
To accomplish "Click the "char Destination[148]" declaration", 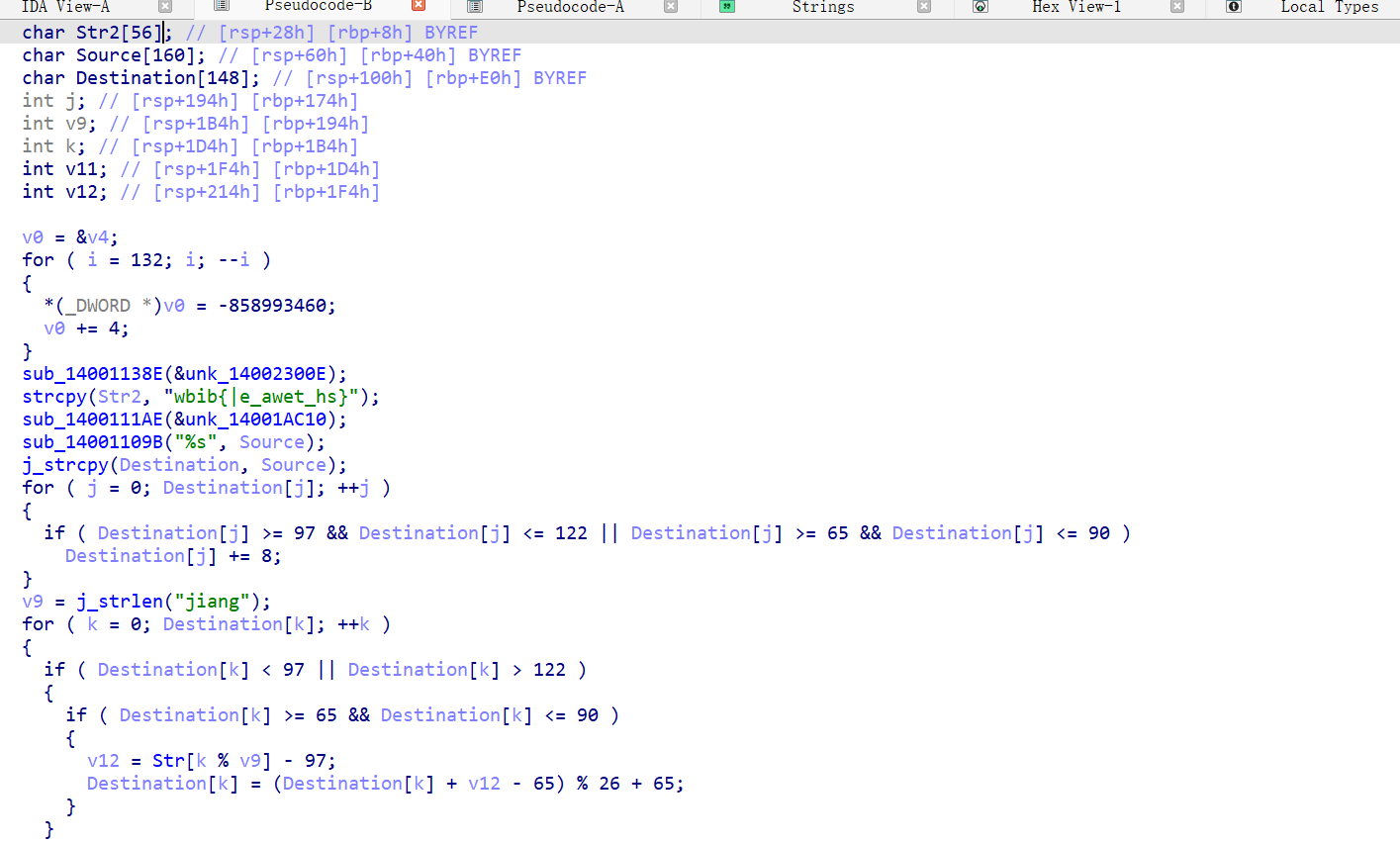I will pyautogui.click(x=140, y=78).
